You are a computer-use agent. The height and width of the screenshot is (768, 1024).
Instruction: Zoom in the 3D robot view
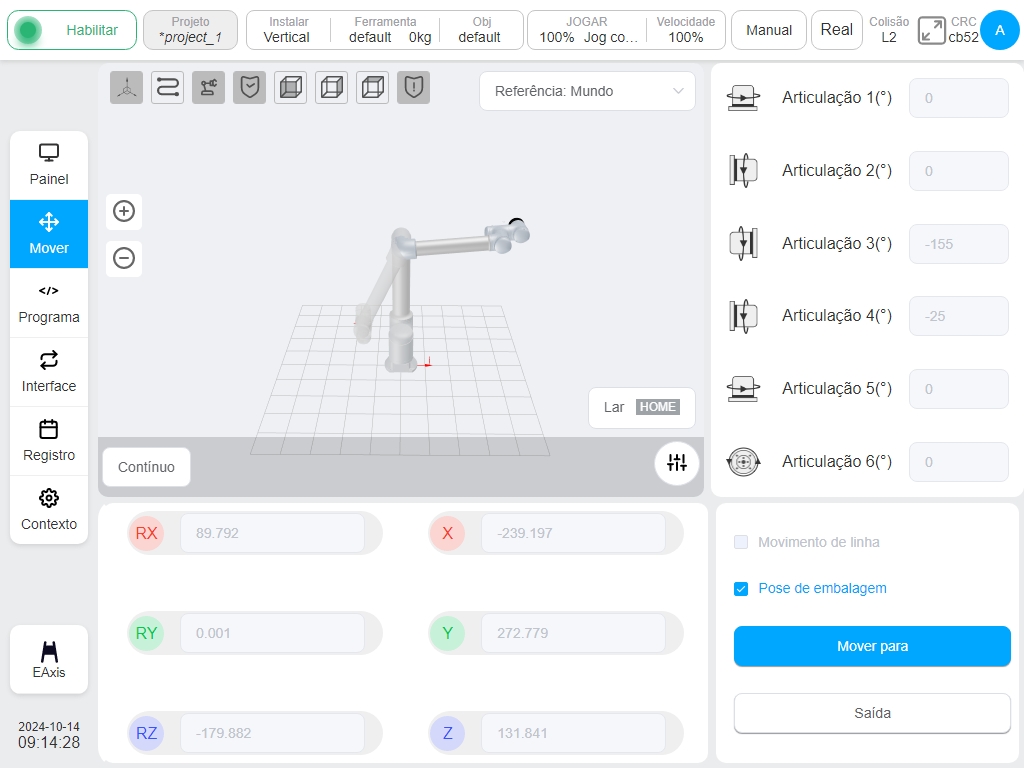click(124, 211)
